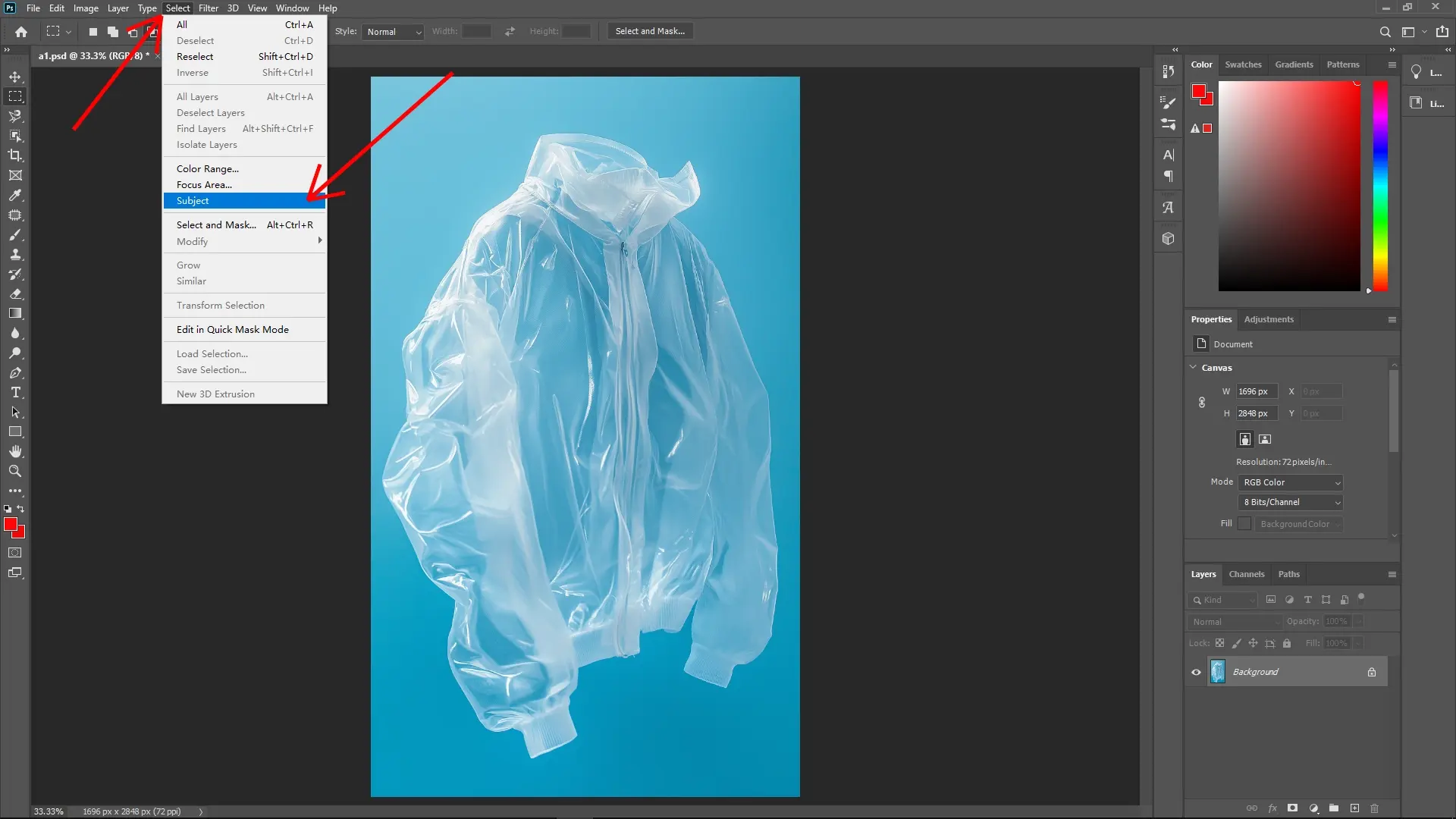Select the Eyedropper tool
Screen dimensions: 1456x819
(15, 196)
